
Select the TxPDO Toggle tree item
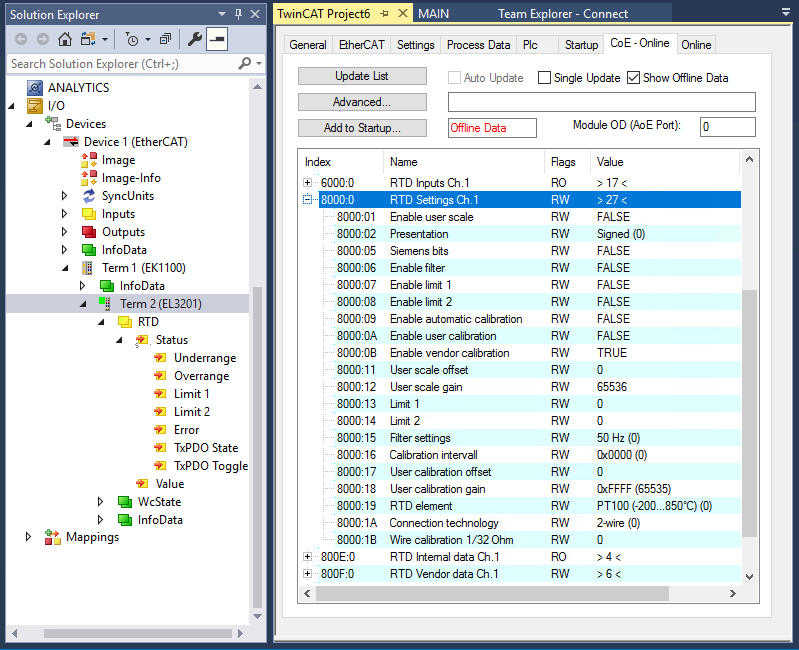tap(201, 466)
